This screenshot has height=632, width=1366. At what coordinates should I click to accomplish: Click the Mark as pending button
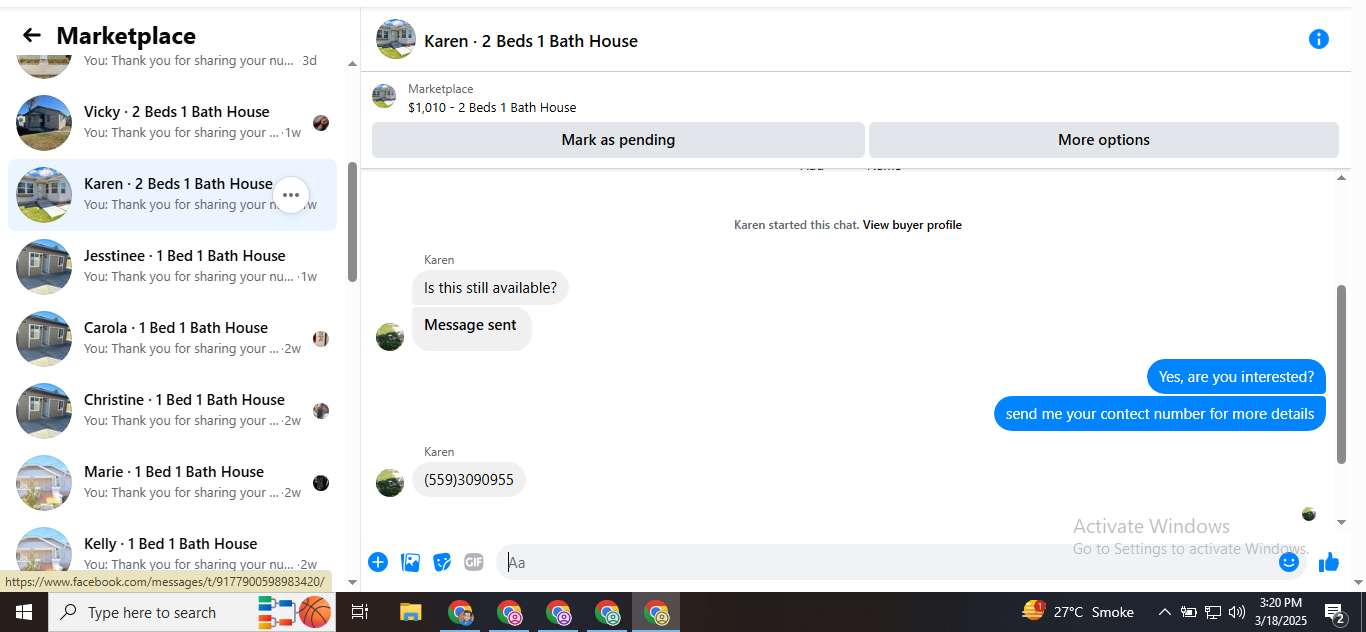[x=618, y=140]
